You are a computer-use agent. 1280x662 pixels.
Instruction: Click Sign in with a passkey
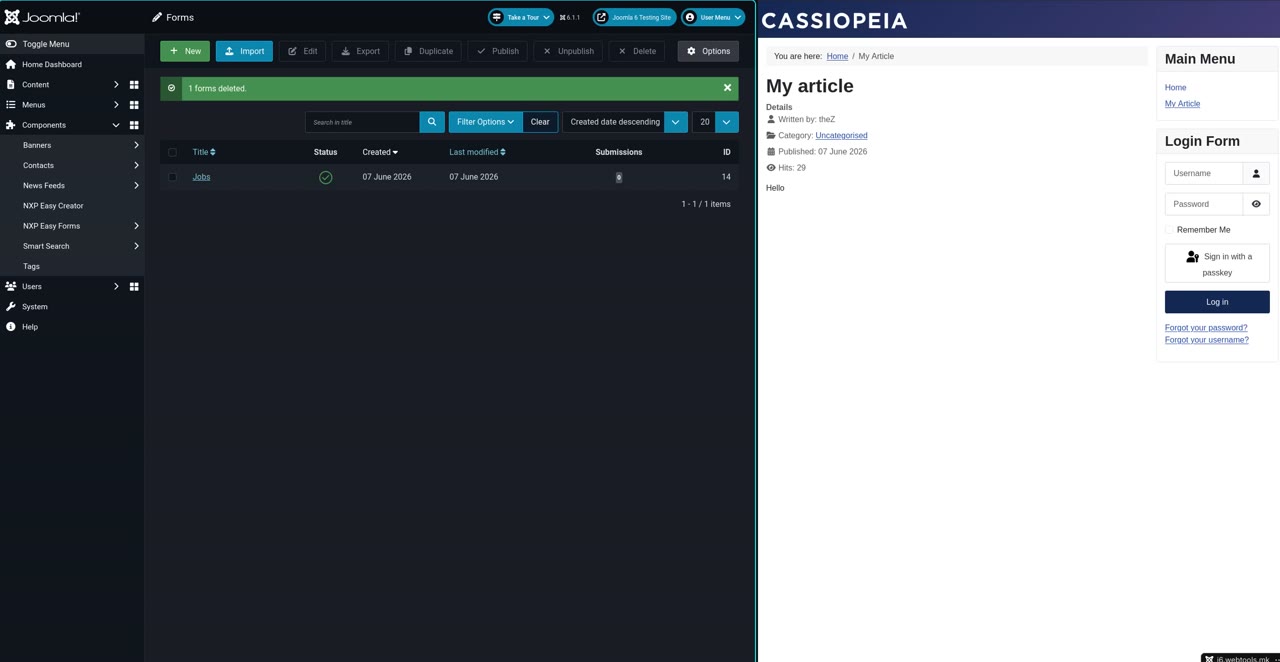click(1217, 264)
